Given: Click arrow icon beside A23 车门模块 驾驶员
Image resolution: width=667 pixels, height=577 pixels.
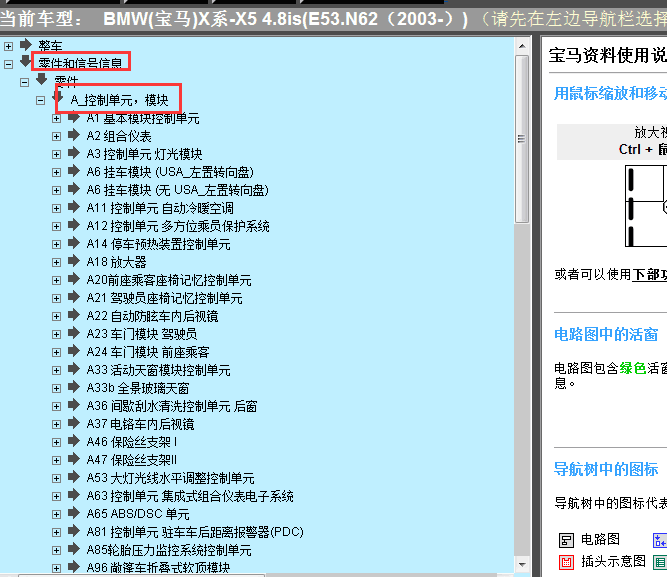Looking at the screenshot, I should click(74, 333).
